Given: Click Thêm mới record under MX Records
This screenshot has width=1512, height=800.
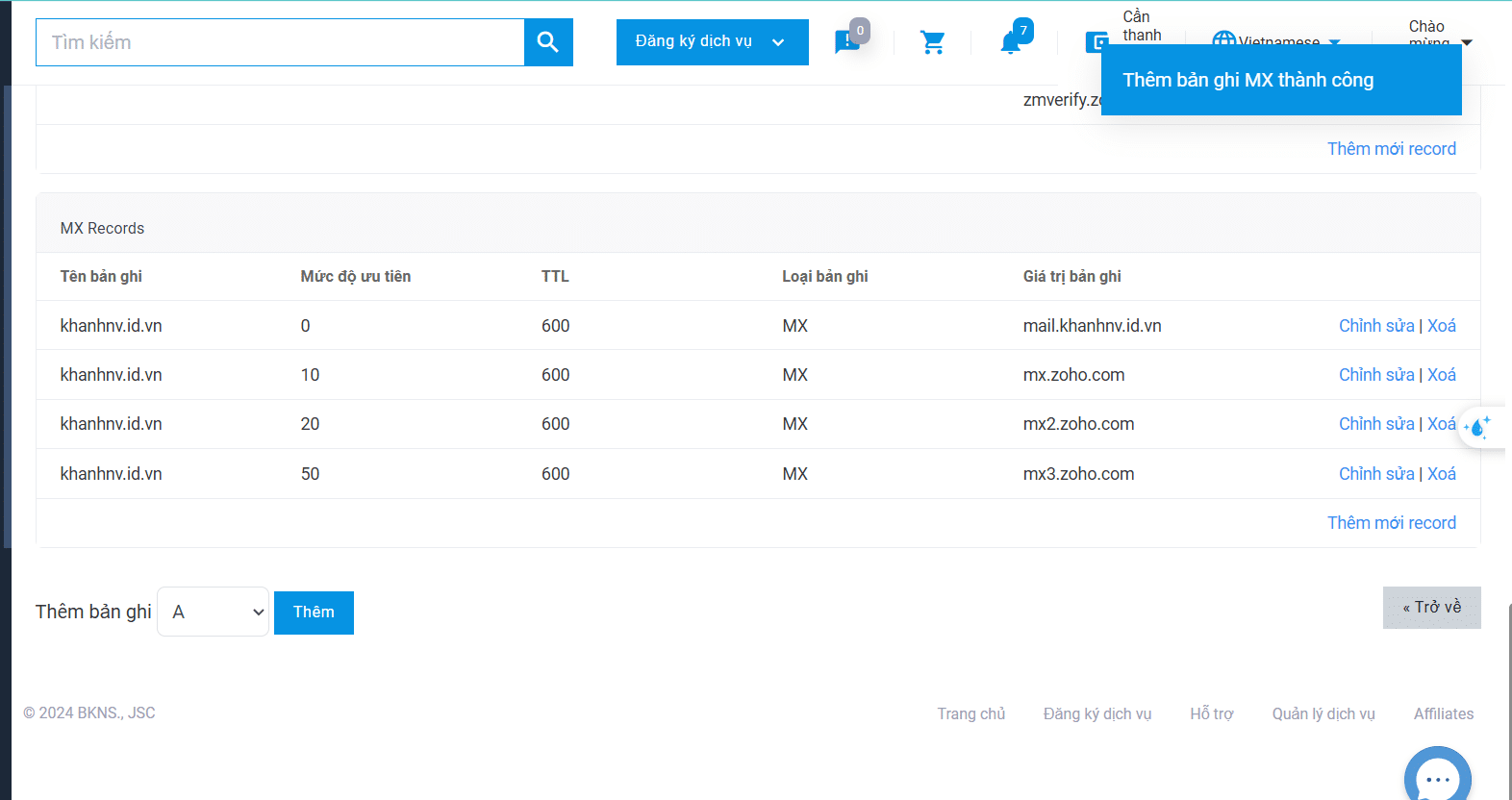Looking at the screenshot, I should click(1391, 523).
